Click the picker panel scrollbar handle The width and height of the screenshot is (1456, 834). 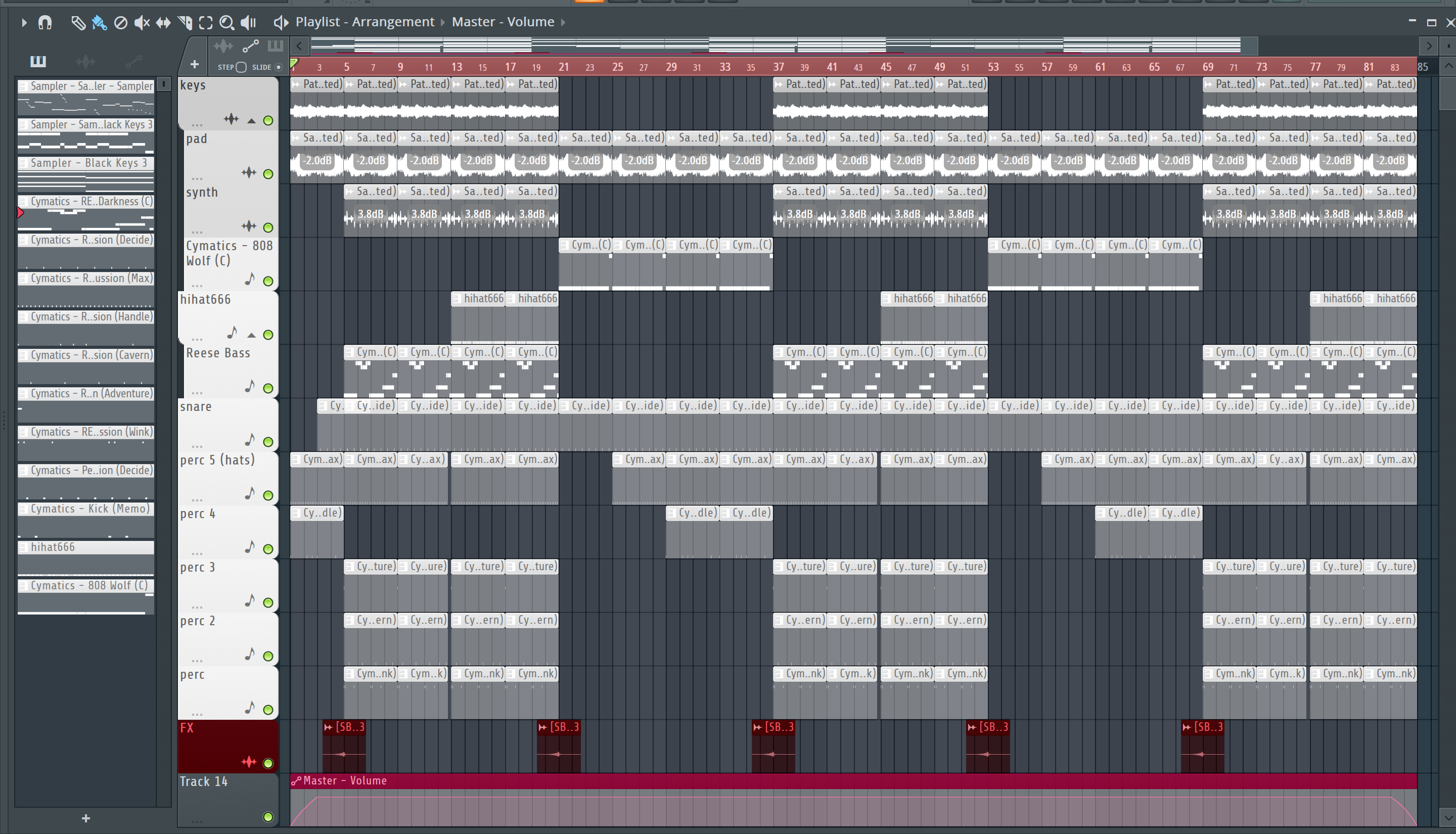164,84
